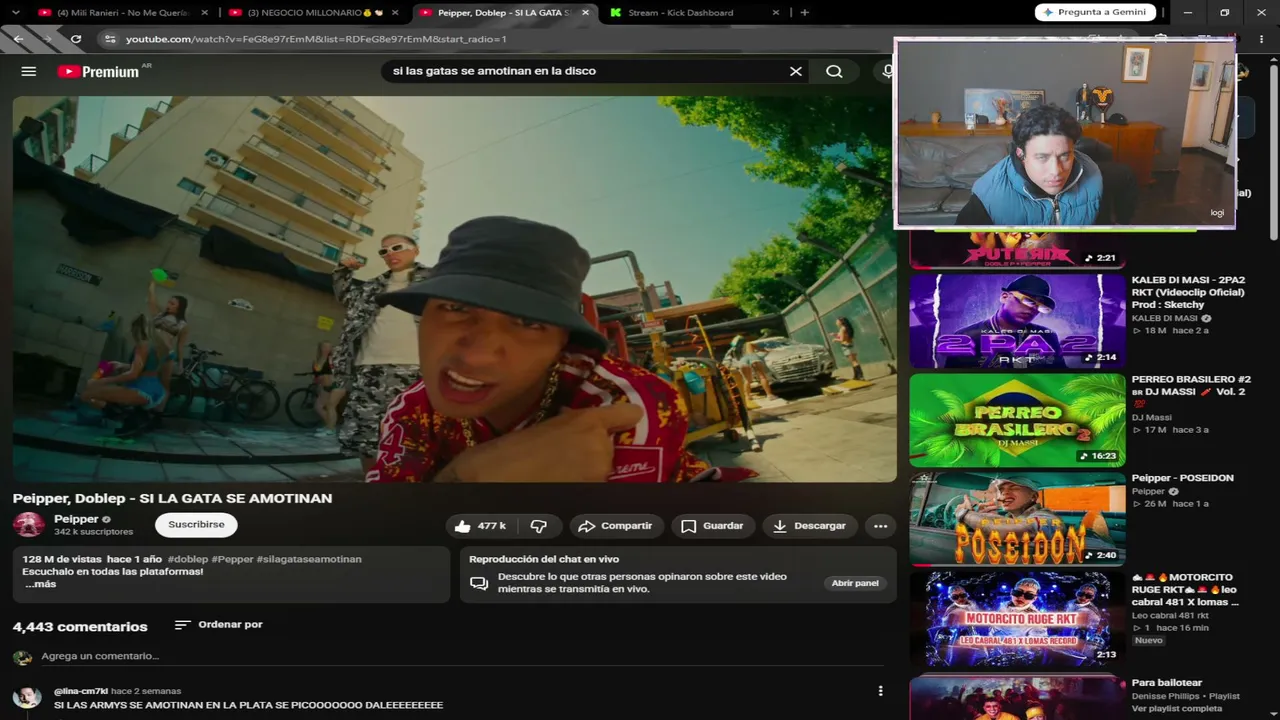
Task: Switch to the Mili Ranieri tab
Action: [122, 13]
